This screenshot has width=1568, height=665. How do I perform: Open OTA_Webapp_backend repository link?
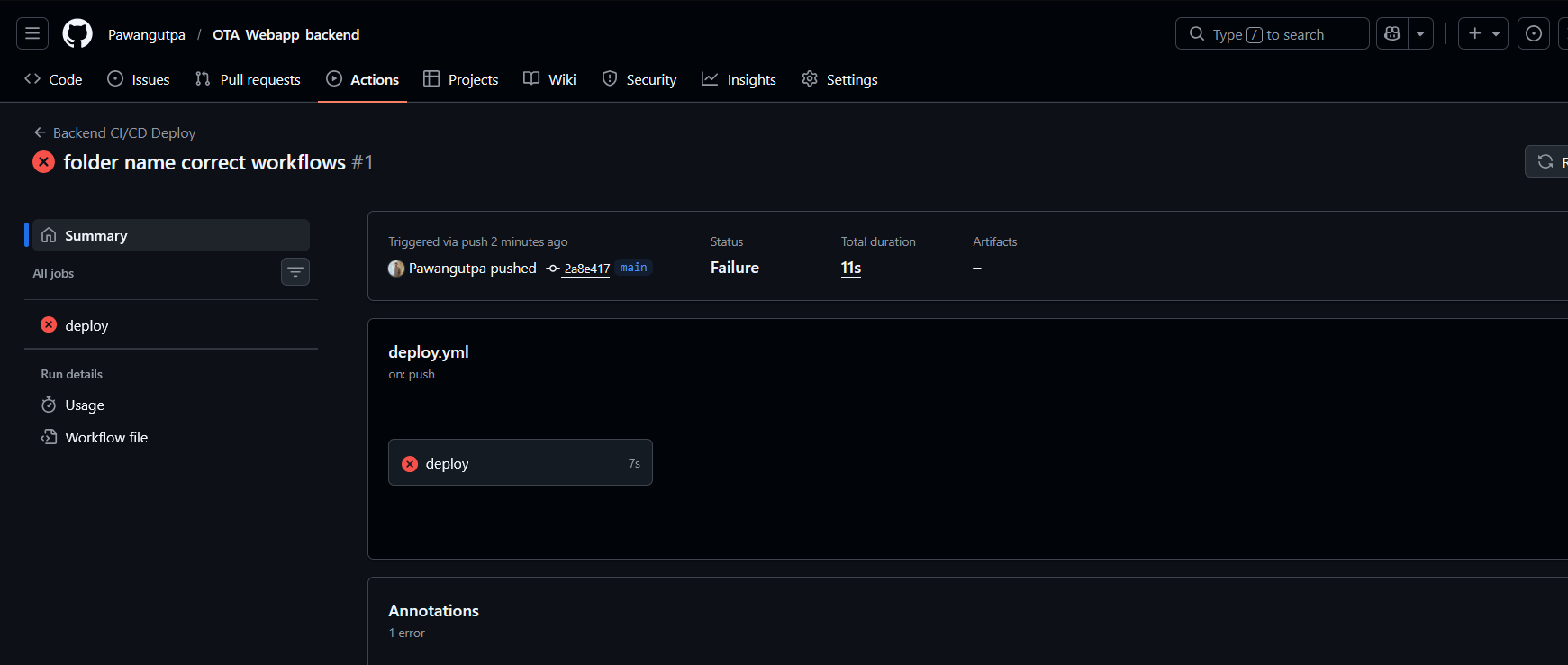pyautogui.click(x=286, y=35)
